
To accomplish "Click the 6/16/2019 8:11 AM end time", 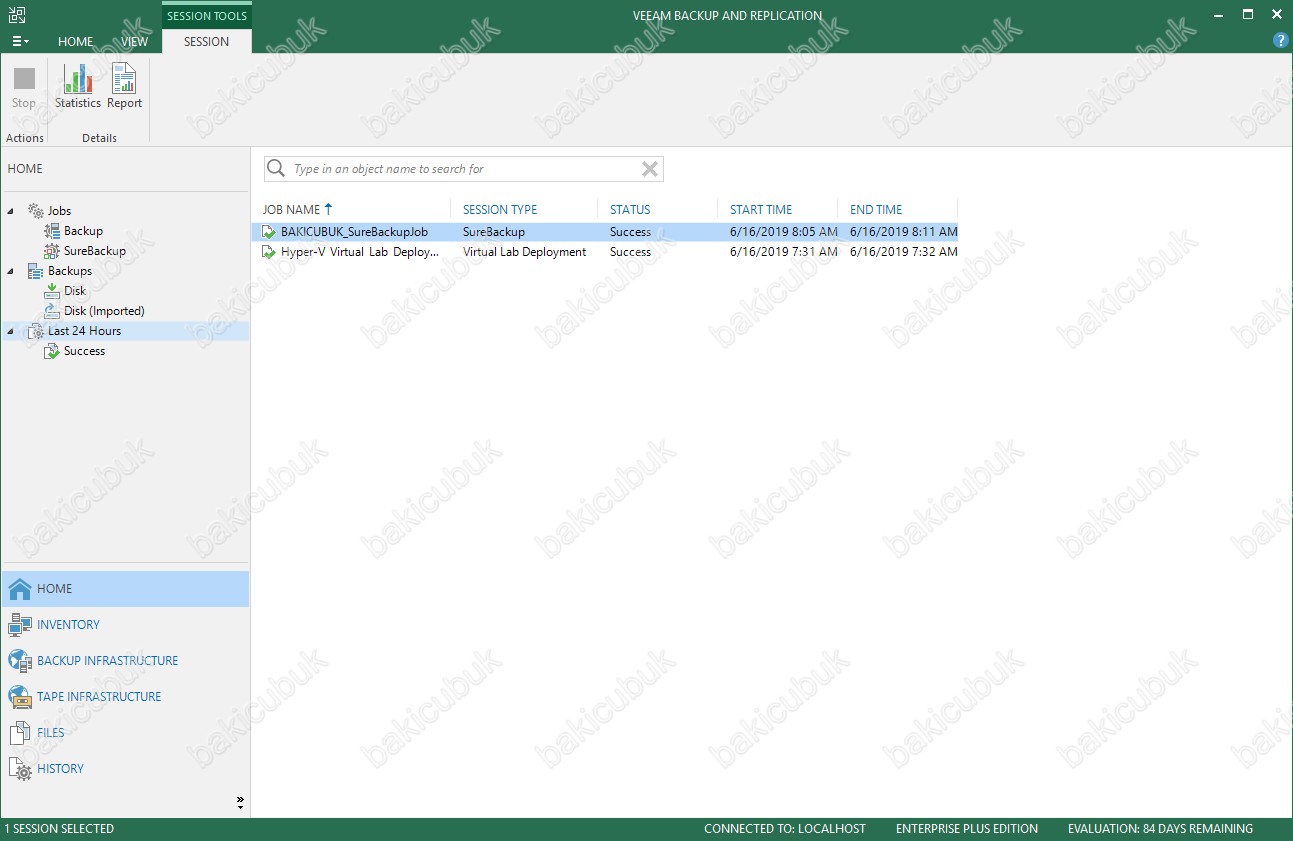I will (904, 232).
